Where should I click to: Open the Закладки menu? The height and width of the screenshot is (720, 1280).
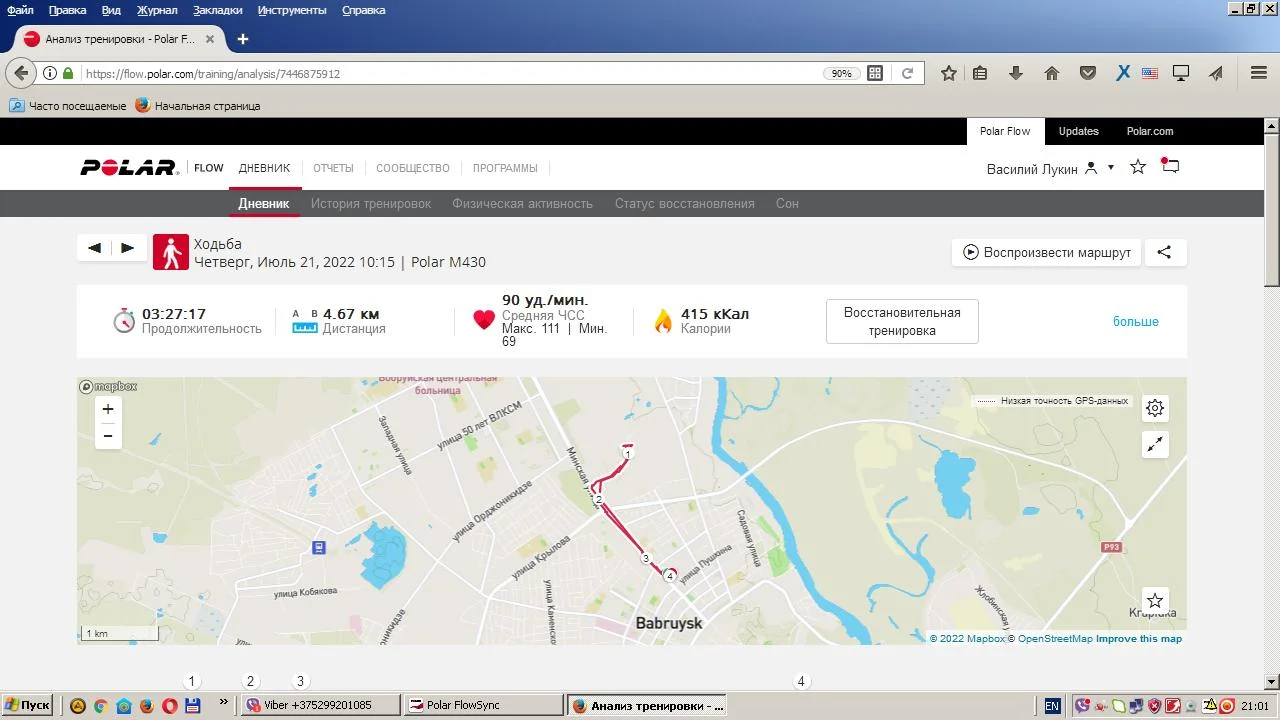point(217,10)
